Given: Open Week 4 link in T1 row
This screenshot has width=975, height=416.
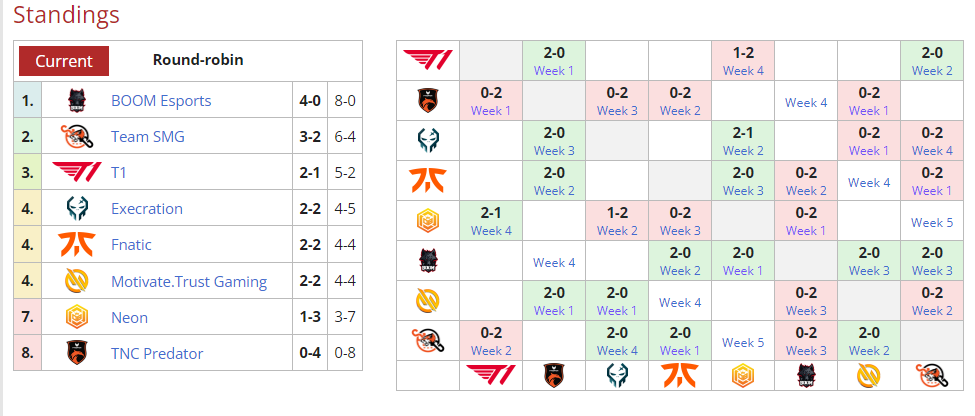Looking at the screenshot, I should (x=742, y=70).
